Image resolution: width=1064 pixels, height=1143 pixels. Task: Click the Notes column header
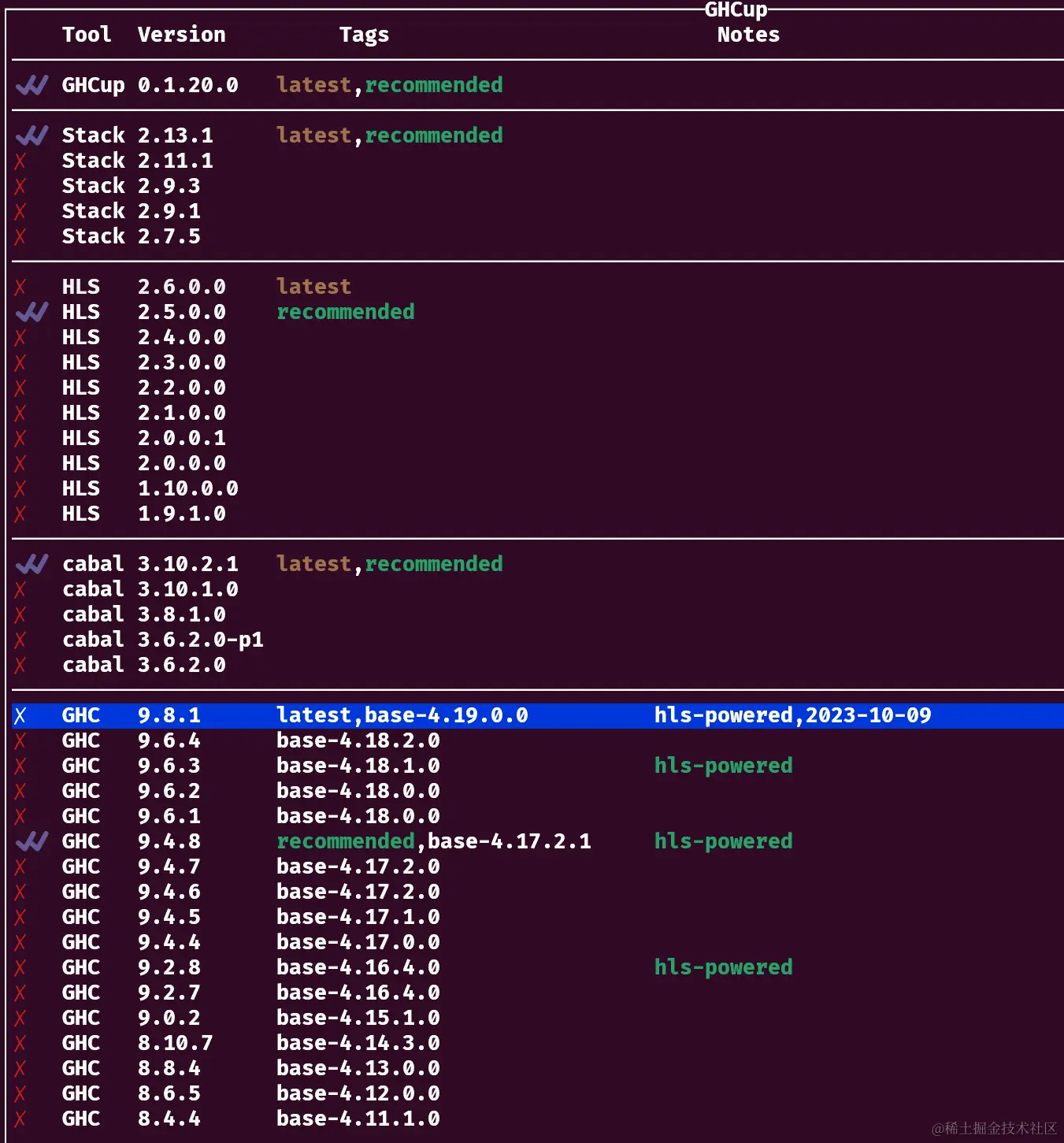(x=749, y=35)
